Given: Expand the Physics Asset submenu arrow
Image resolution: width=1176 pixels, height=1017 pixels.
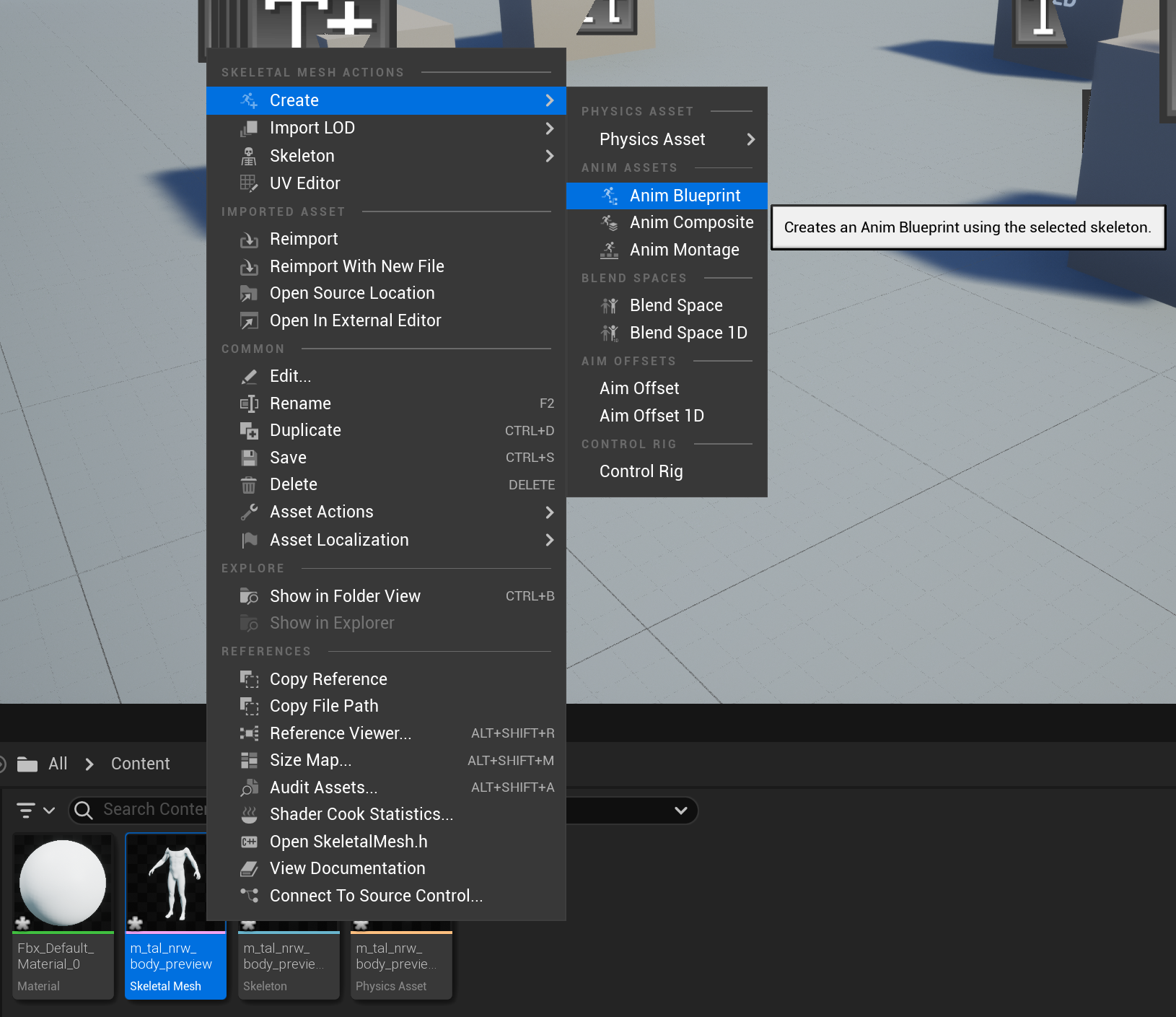Looking at the screenshot, I should click(x=750, y=139).
